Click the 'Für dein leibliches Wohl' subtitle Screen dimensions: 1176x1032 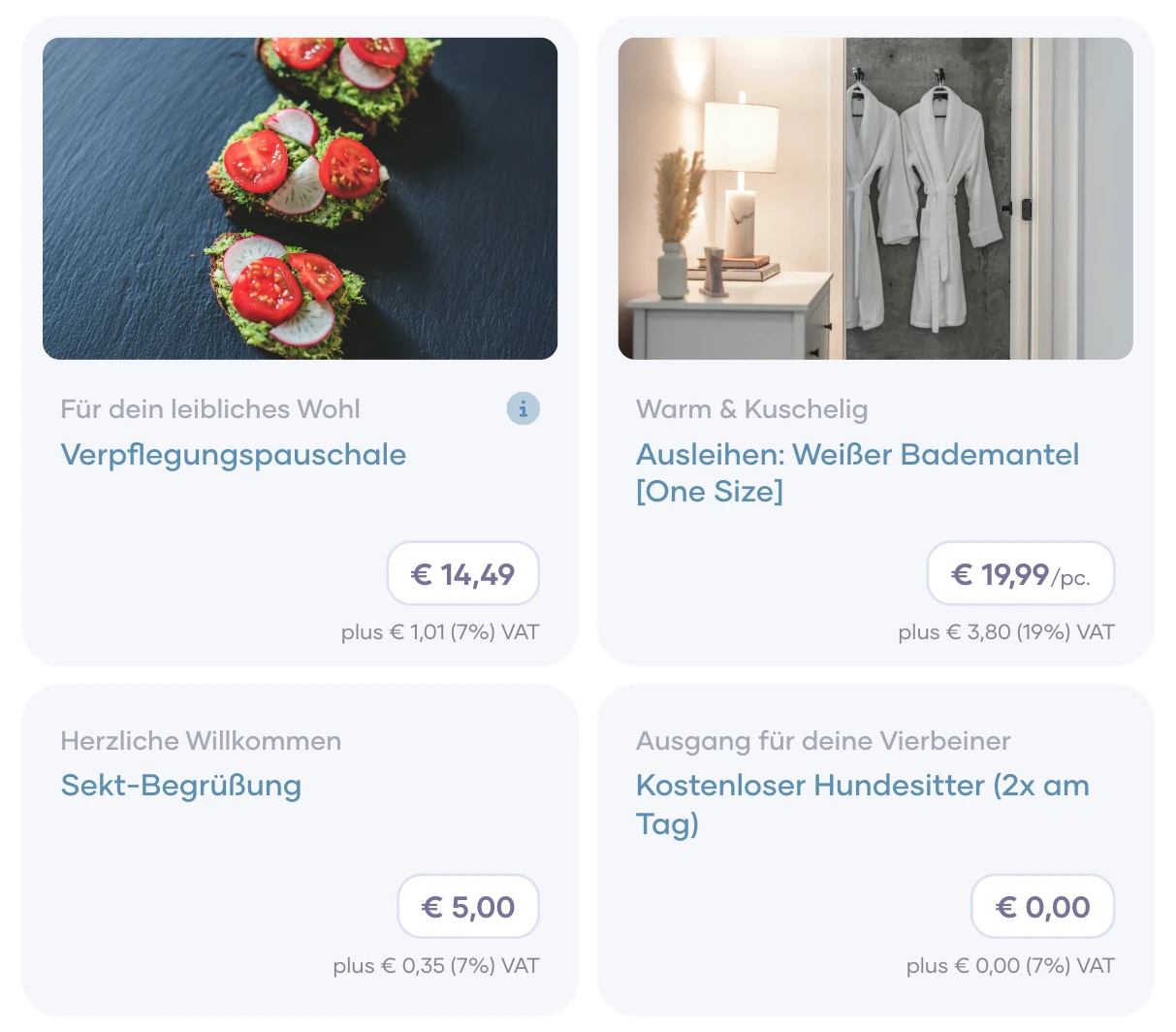coord(210,409)
